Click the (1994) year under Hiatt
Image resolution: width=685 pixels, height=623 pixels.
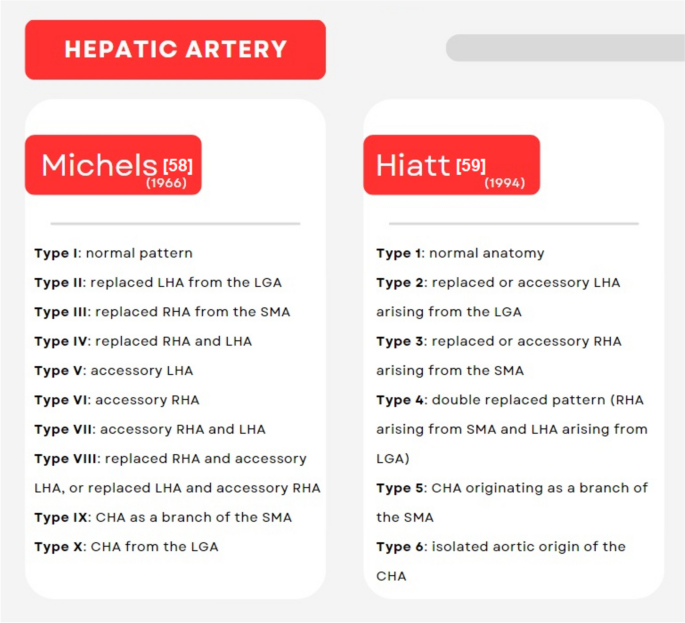click(504, 183)
